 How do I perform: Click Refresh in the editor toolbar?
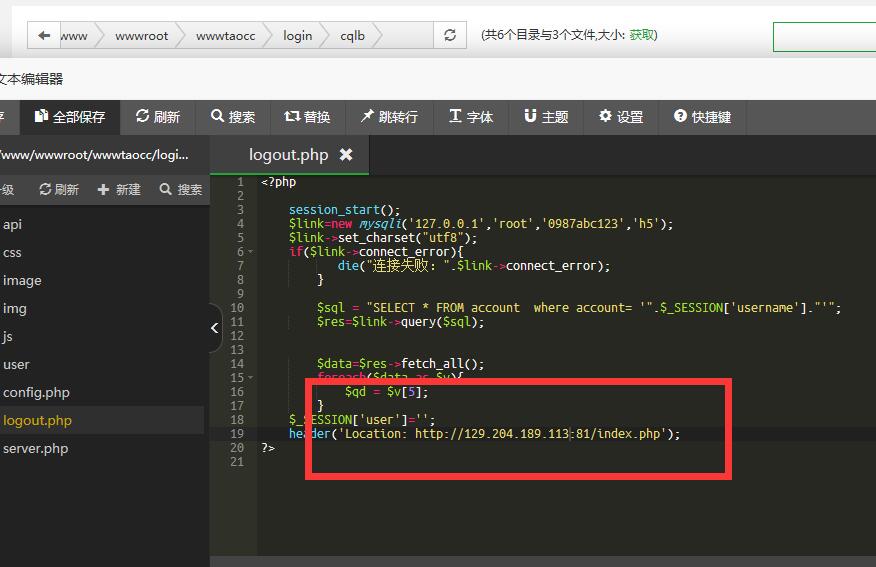point(158,117)
